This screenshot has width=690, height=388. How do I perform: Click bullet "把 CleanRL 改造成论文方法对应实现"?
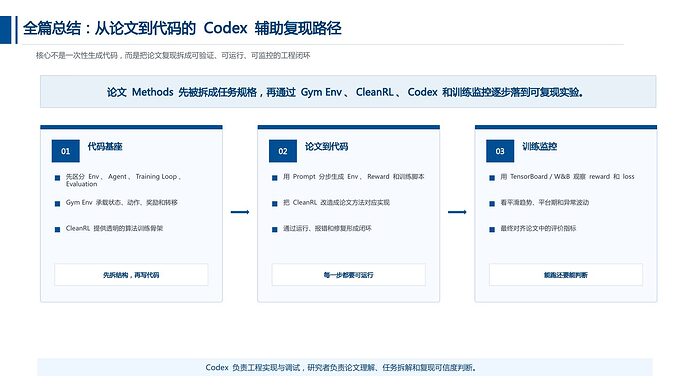(336, 202)
